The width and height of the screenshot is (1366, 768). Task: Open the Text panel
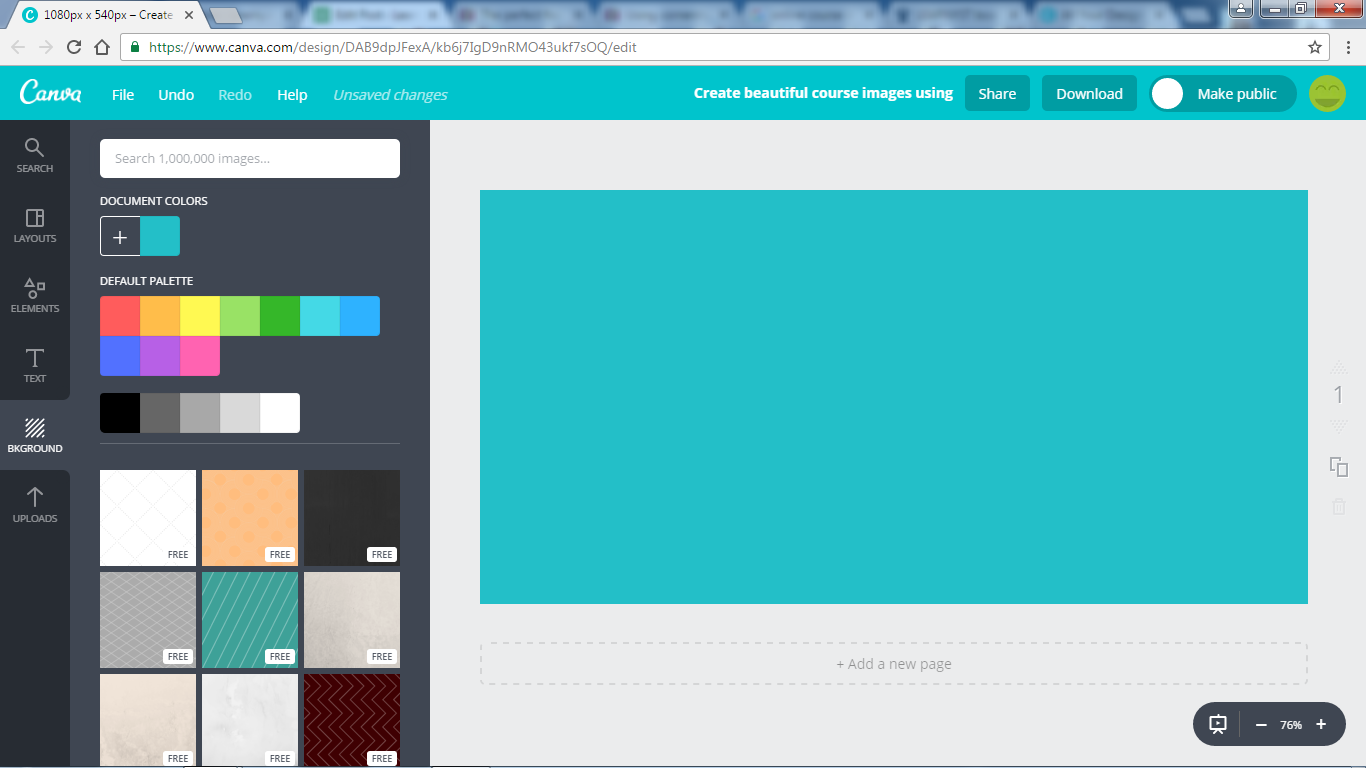point(35,365)
